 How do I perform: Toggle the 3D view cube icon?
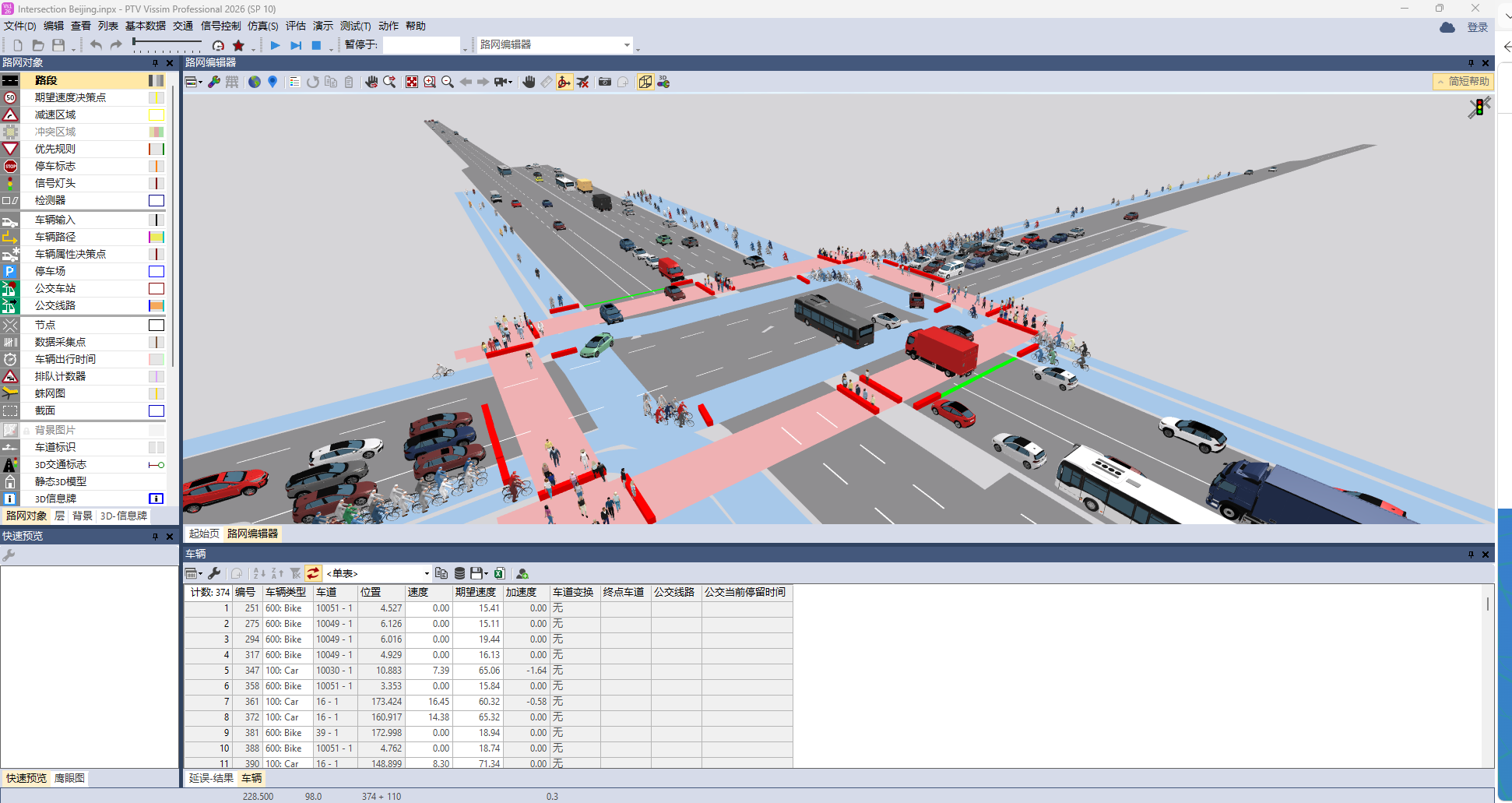click(x=645, y=82)
